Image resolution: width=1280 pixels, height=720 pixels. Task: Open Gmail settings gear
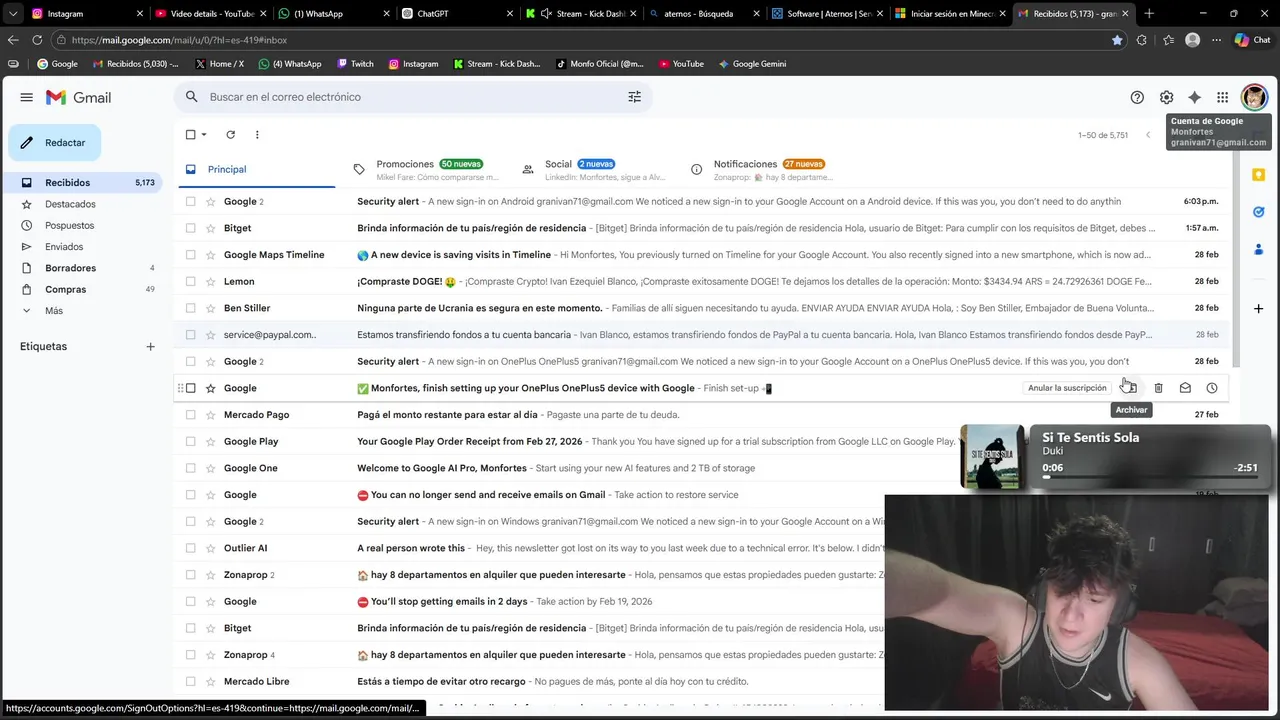click(1166, 97)
